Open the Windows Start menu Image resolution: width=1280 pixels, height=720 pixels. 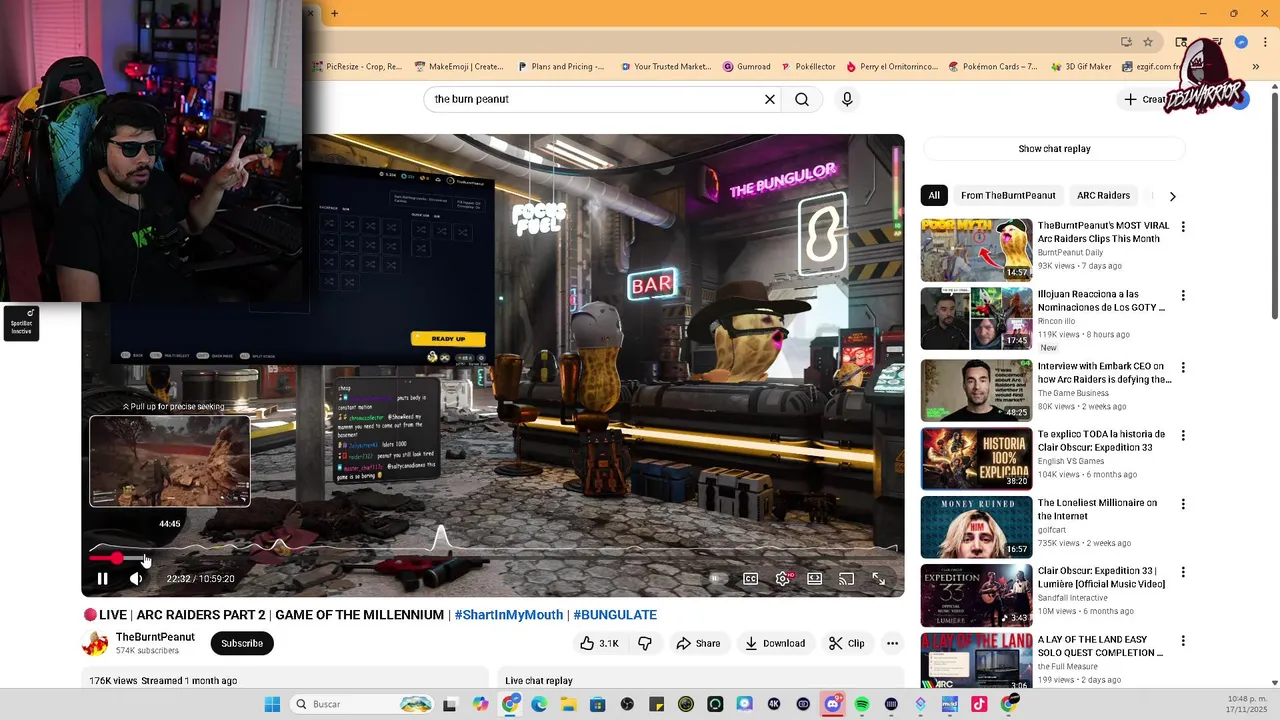point(272,704)
